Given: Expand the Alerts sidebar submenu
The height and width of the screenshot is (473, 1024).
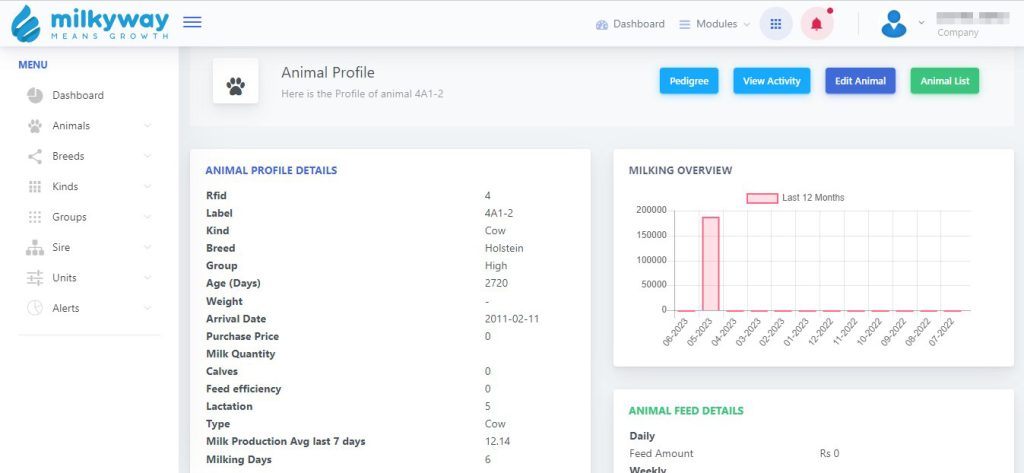Looking at the screenshot, I should [147, 308].
